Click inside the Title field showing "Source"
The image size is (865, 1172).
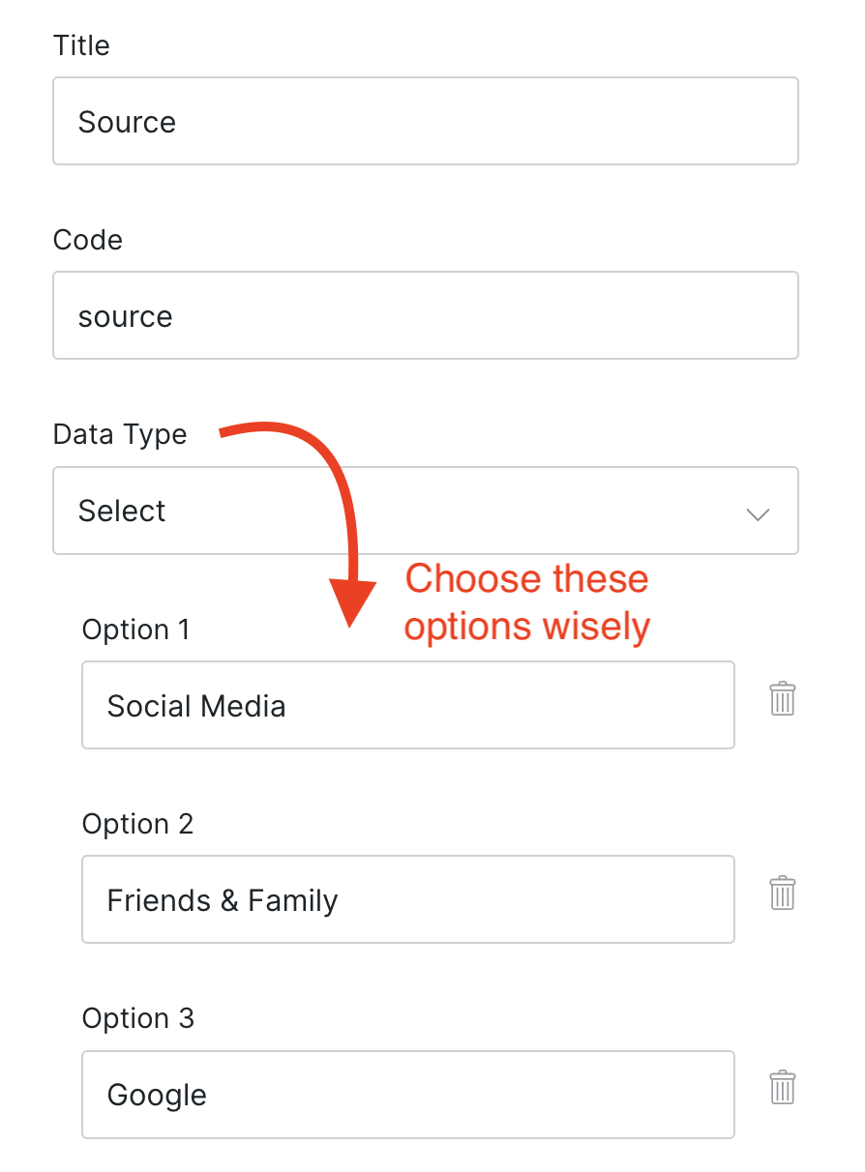[425, 120]
